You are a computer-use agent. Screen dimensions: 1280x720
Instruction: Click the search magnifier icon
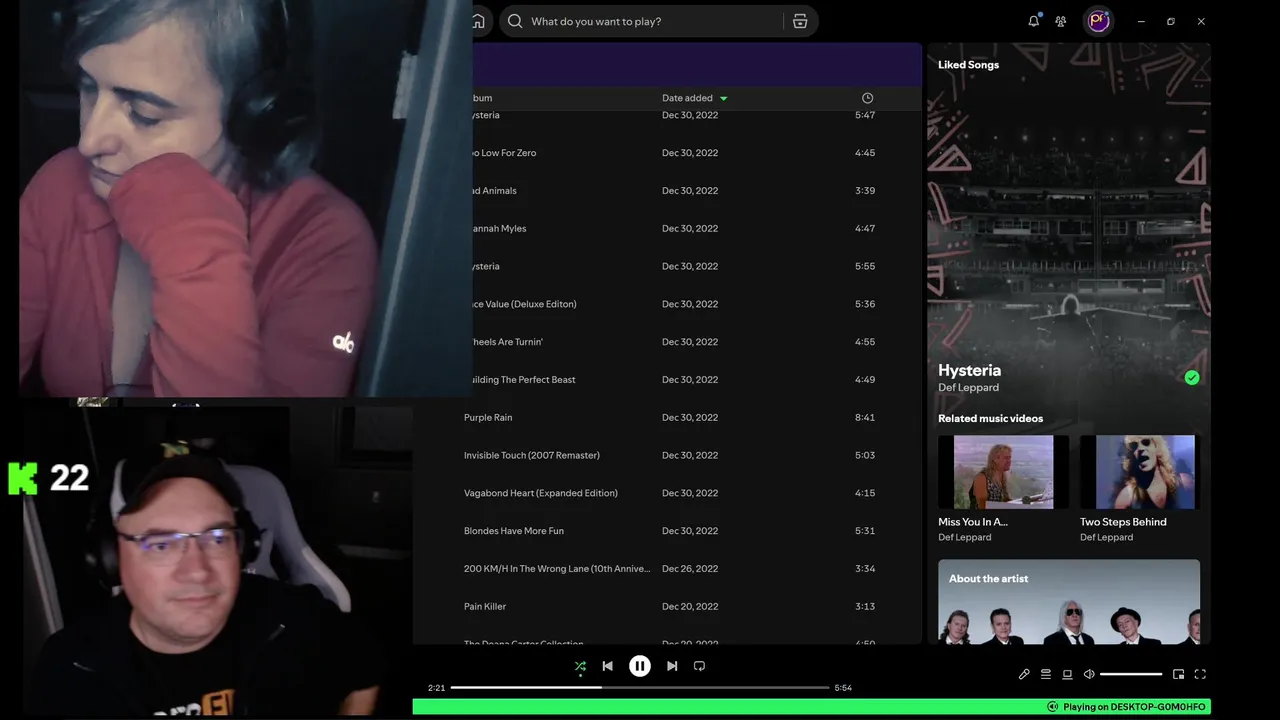tap(515, 21)
